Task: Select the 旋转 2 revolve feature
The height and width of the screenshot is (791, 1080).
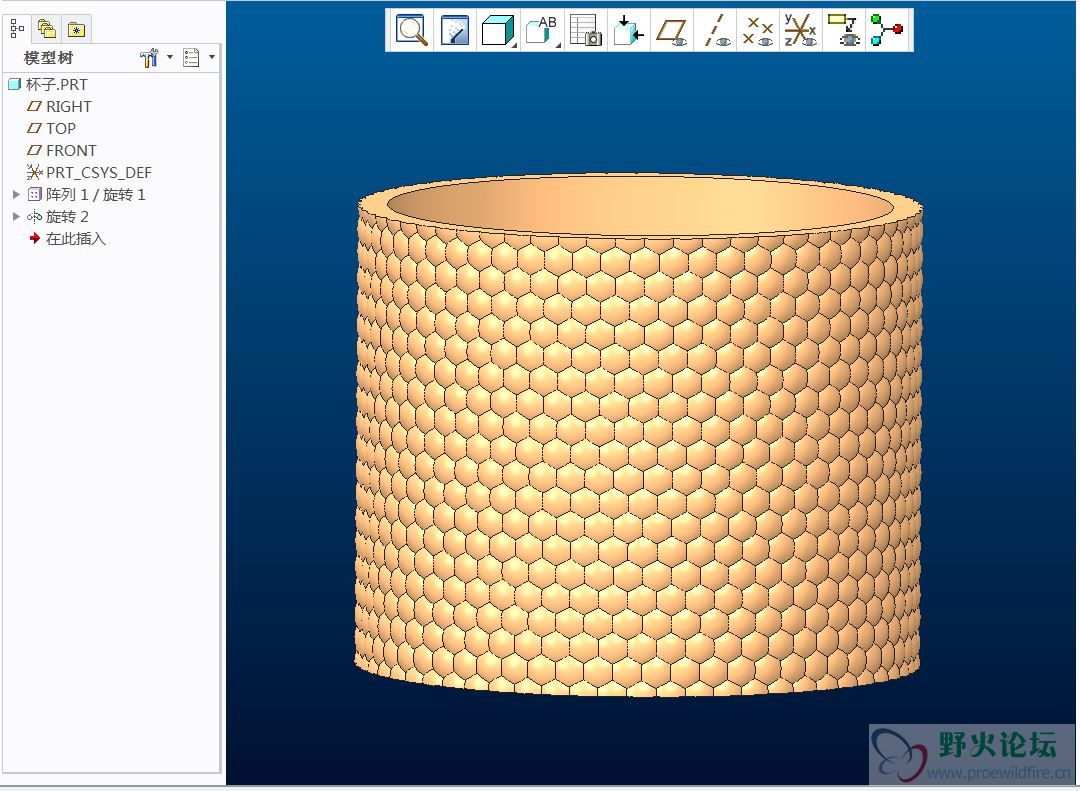Action: tap(67, 216)
